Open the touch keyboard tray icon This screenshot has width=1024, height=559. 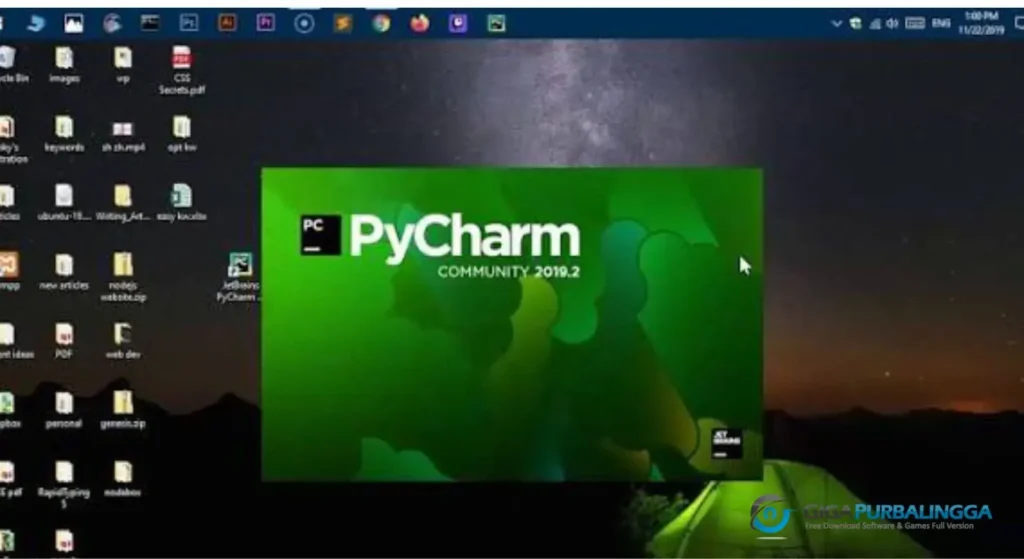tap(915, 24)
